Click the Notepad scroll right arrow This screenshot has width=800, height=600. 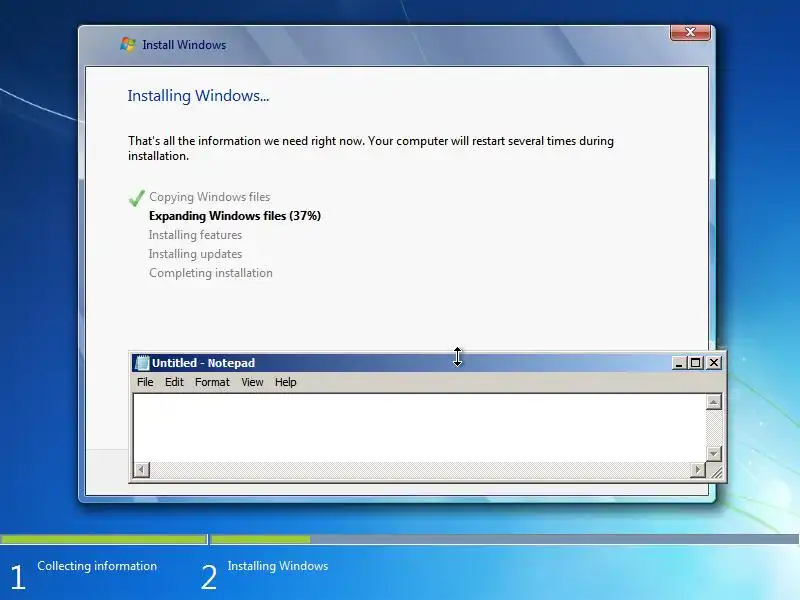[x=697, y=469]
